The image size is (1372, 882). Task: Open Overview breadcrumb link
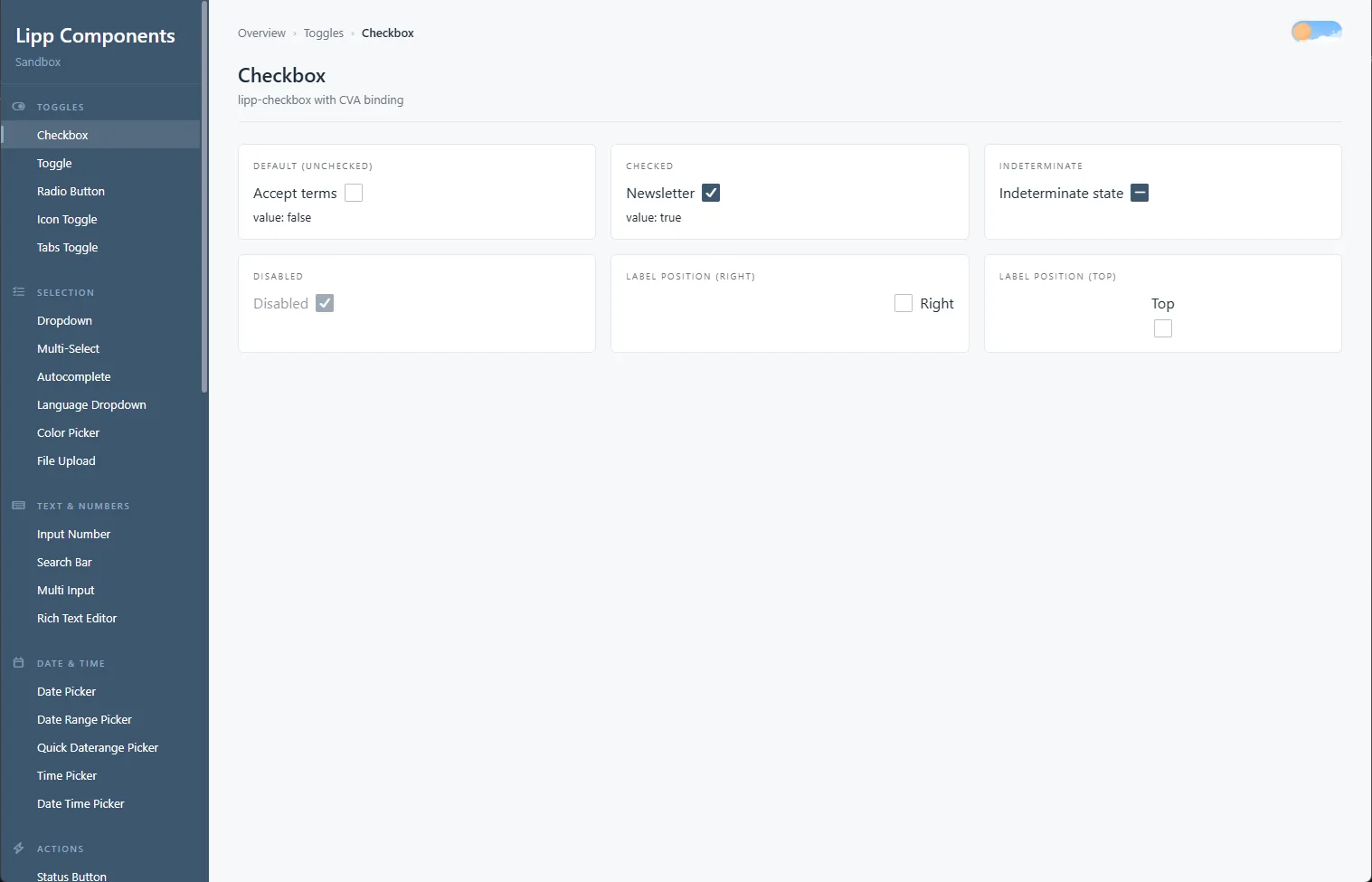tap(261, 33)
